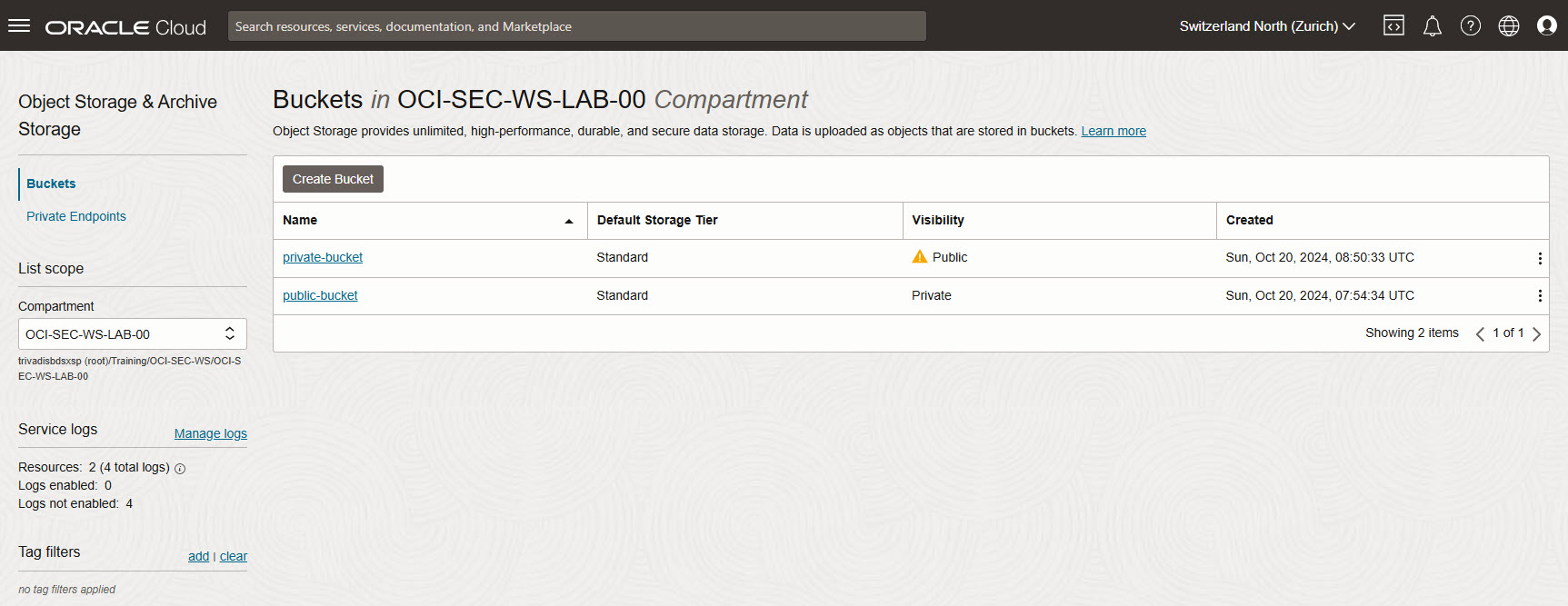Go to next page of buckets

click(x=1537, y=333)
